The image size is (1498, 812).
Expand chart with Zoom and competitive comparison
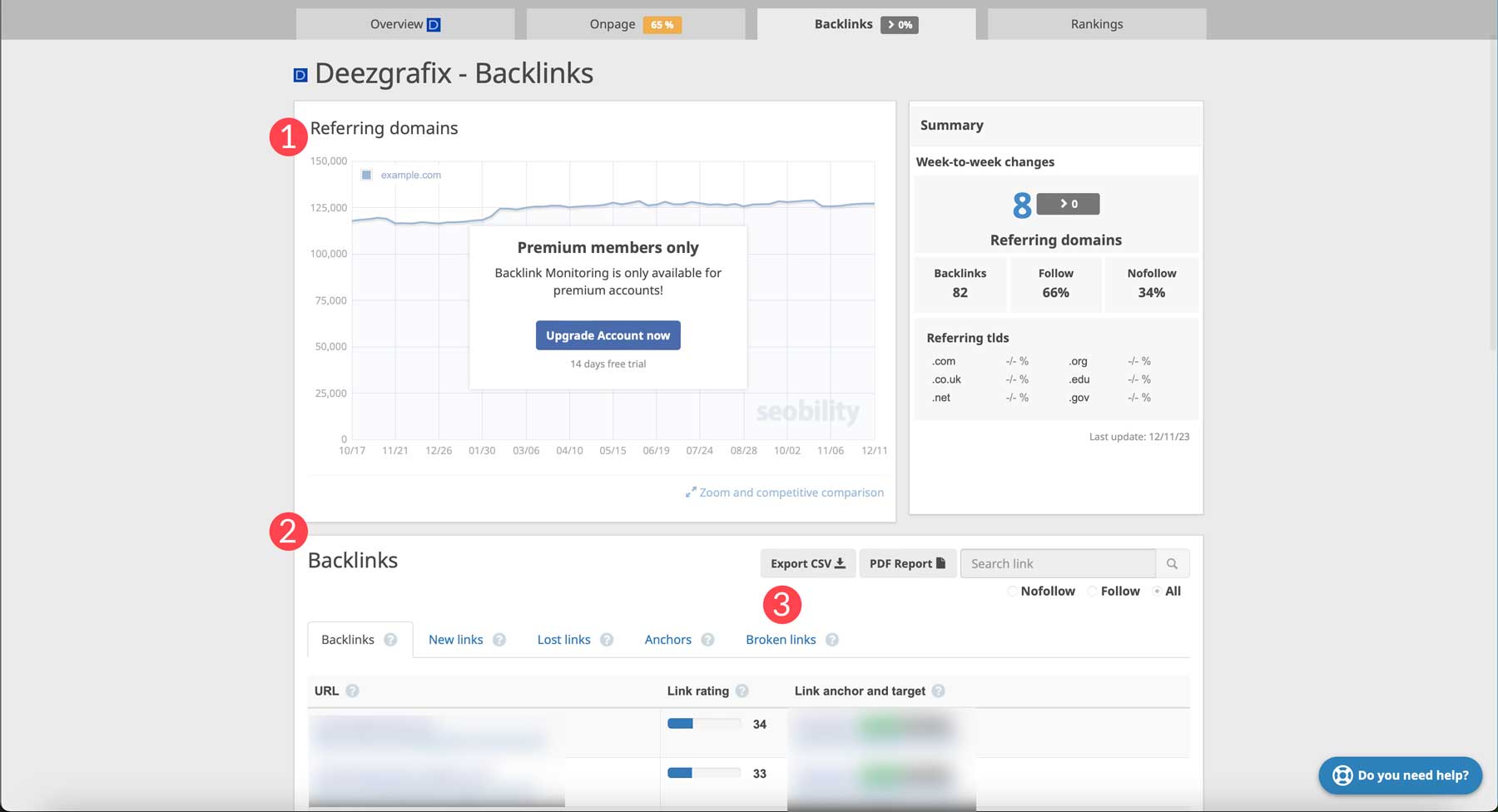(785, 492)
